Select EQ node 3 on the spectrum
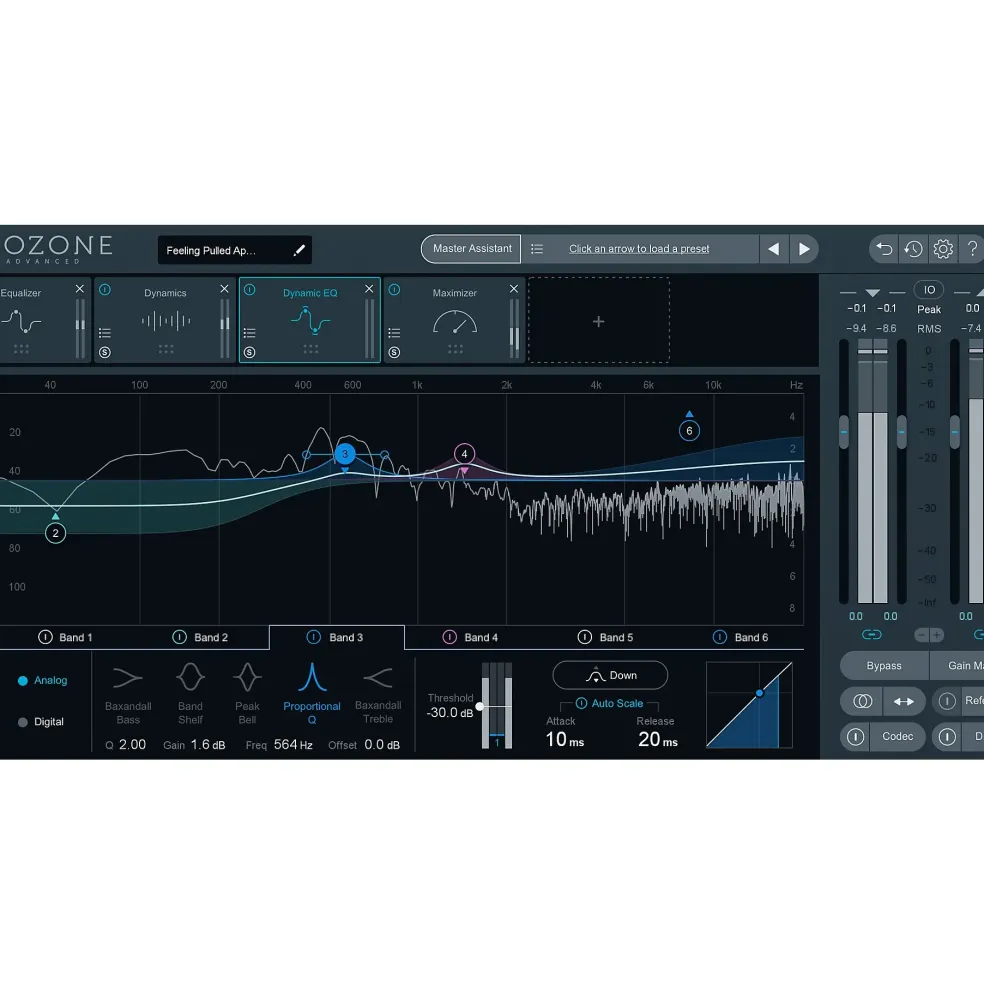The width and height of the screenshot is (984, 985). (344, 454)
